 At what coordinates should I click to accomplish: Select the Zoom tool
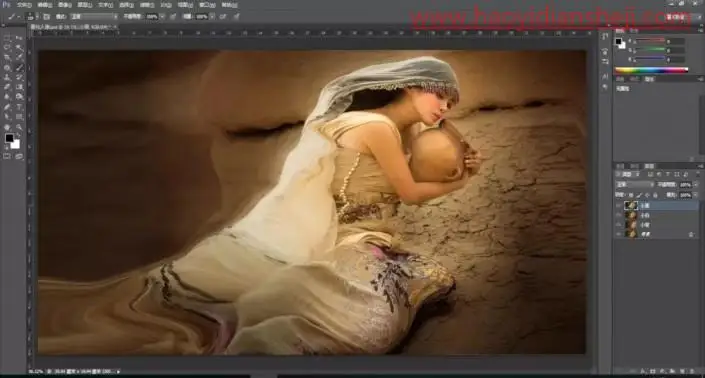tap(19, 127)
